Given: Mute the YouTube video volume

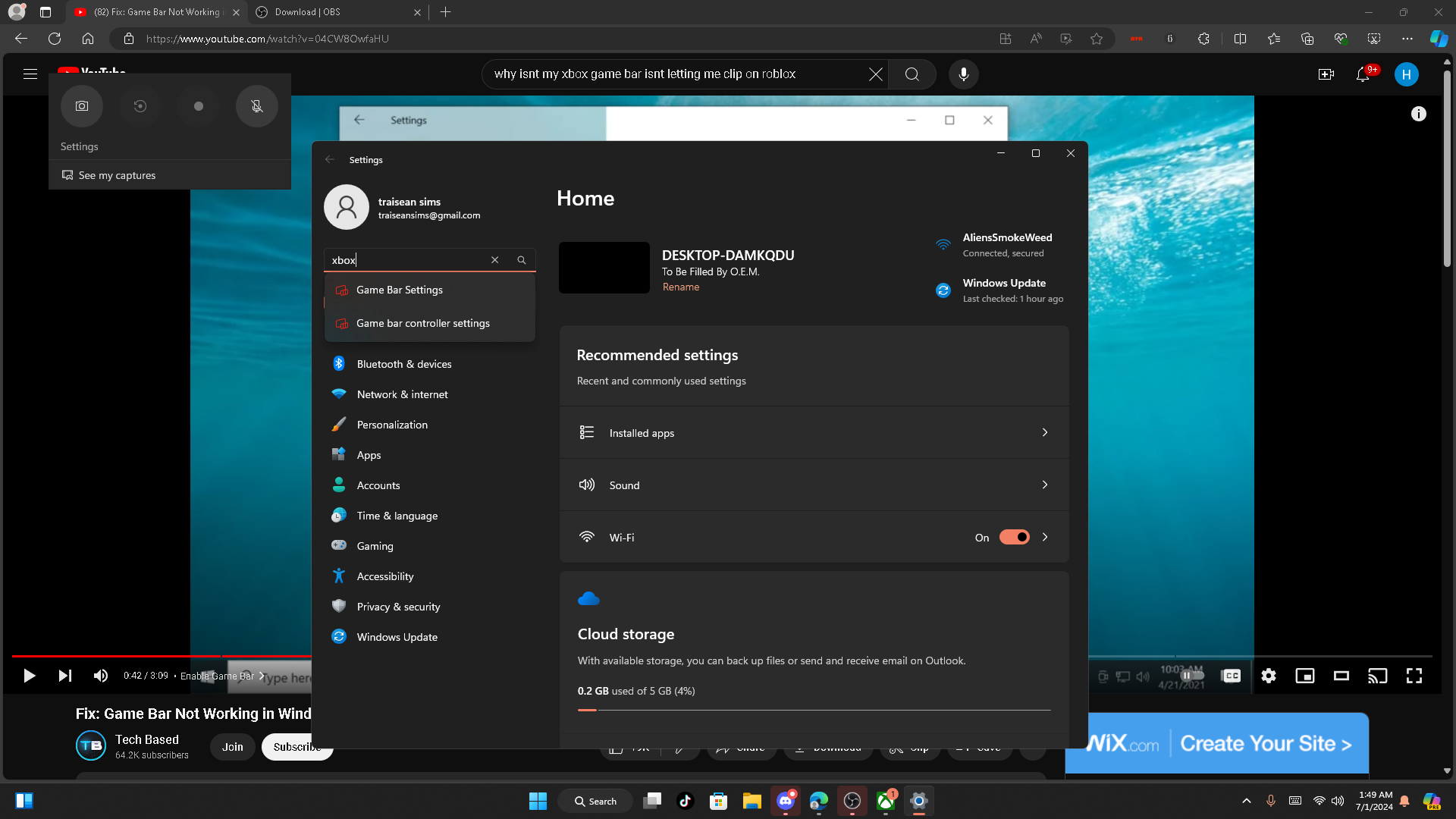Looking at the screenshot, I should tap(101, 676).
